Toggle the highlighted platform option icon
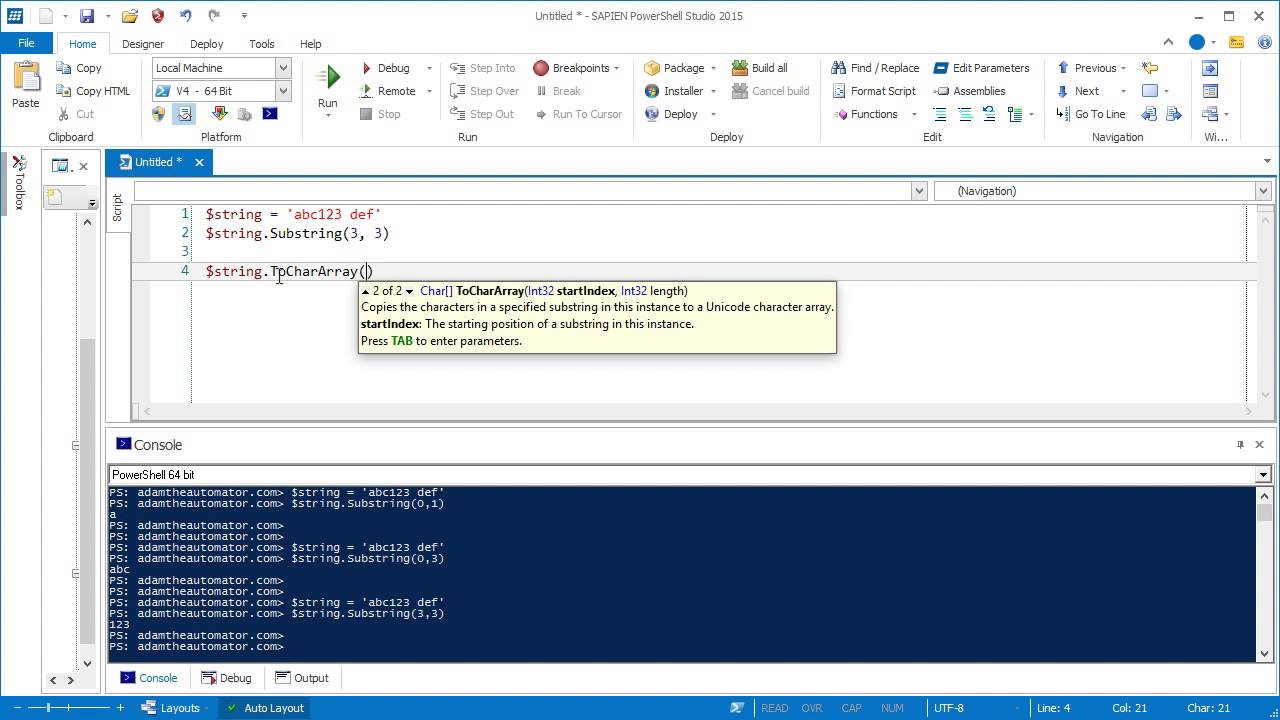Viewport: 1280px width, 720px height. (x=184, y=114)
